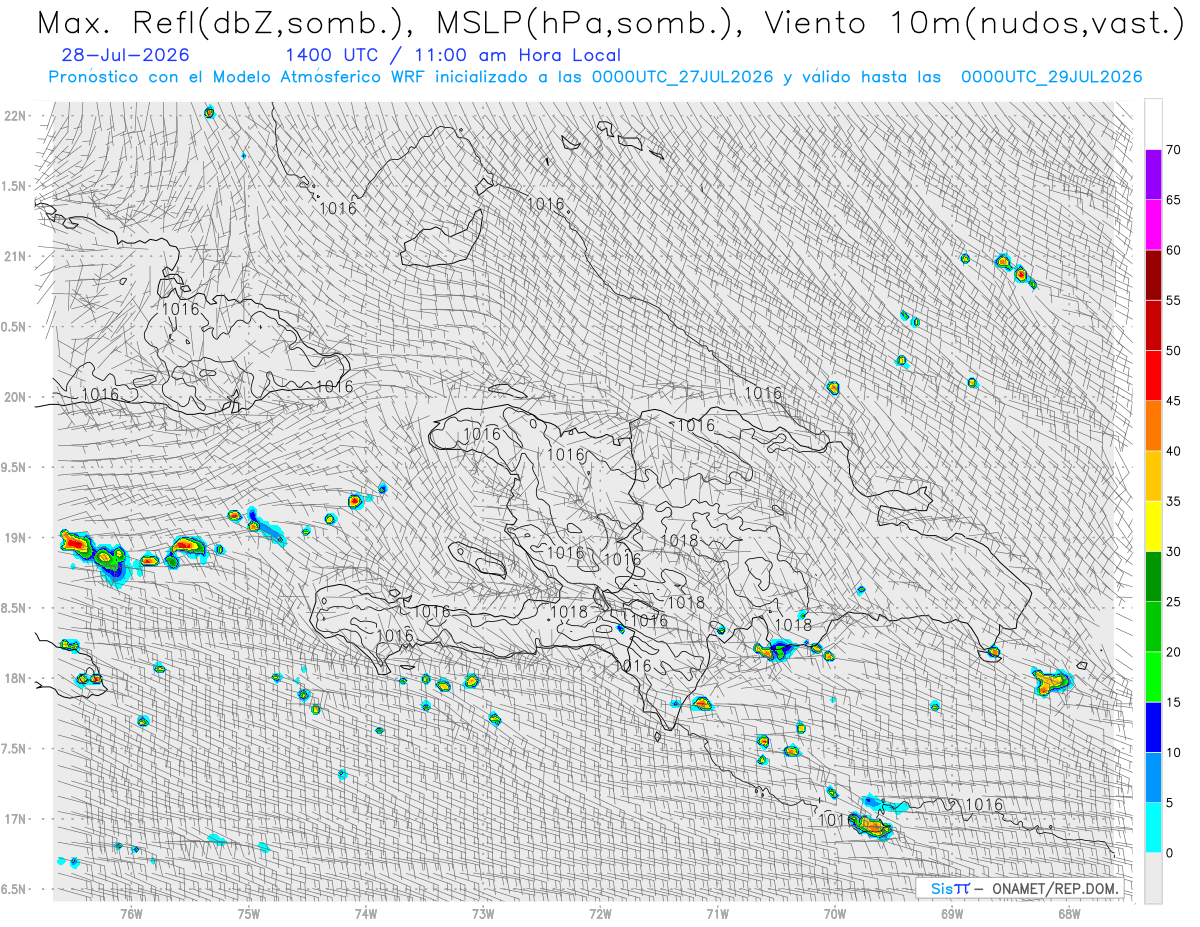Select the date "28-Jul-2026"
Image resolution: width=1200 pixels, height=927 pixels.
[x=124, y=55]
